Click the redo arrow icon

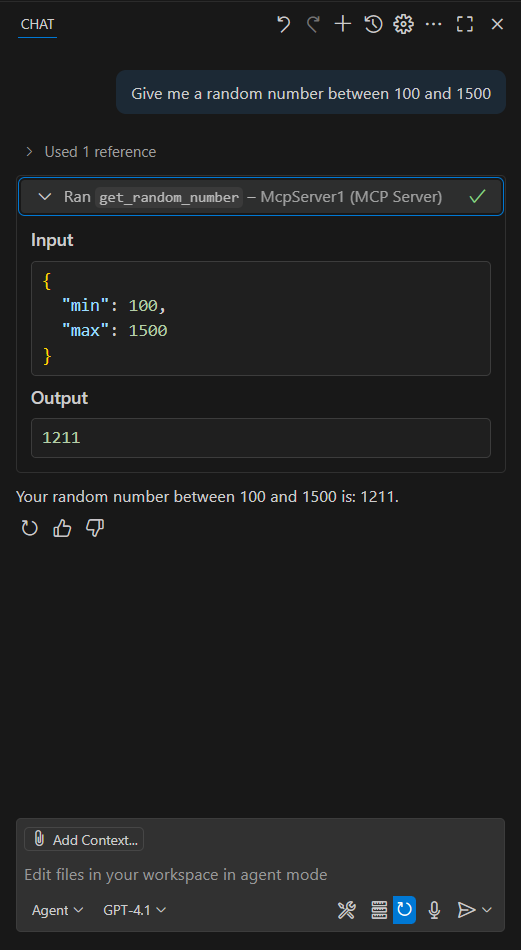(x=313, y=24)
